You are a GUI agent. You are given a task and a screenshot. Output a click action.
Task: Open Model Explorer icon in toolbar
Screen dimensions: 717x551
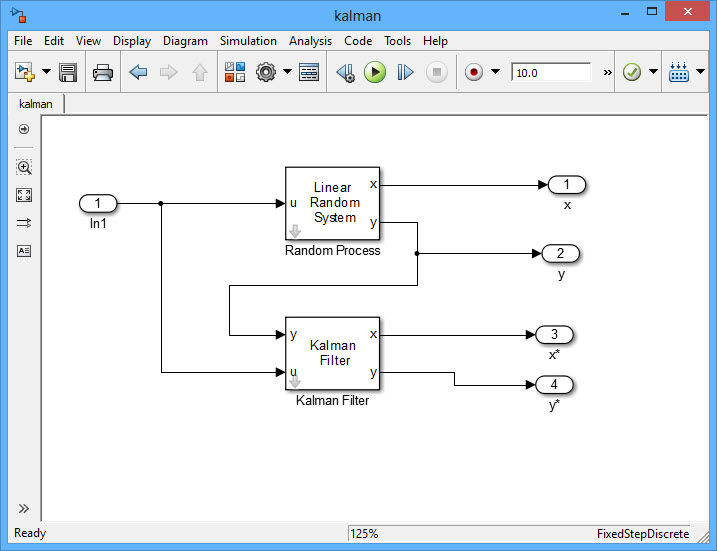[x=309, y=72]
